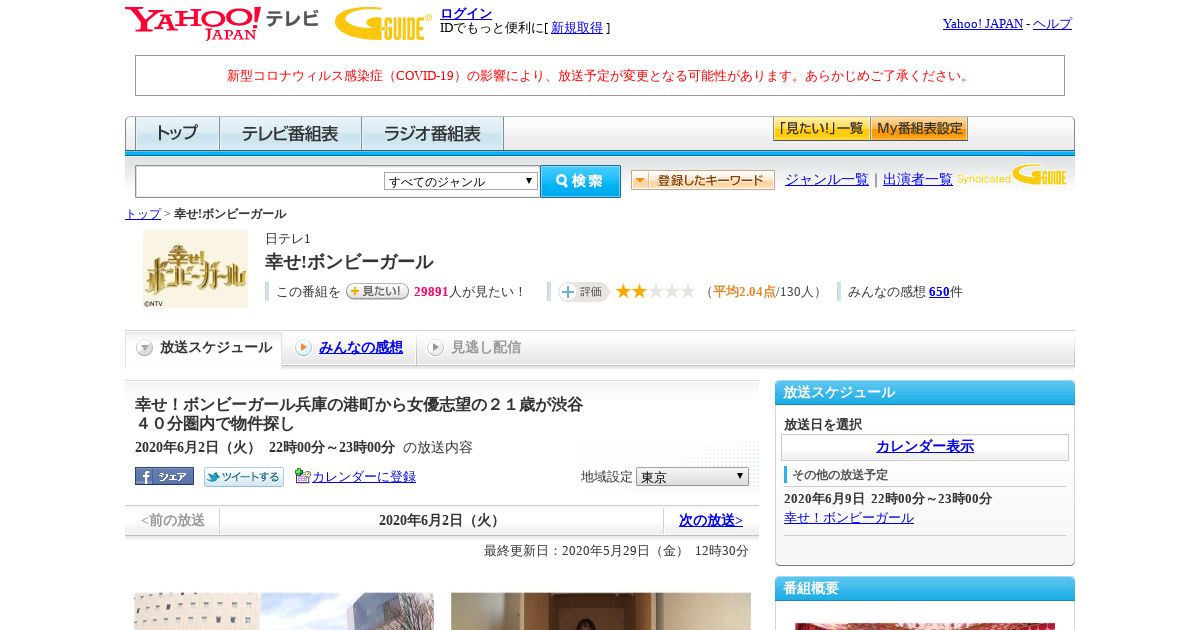1200x630 pixels.
Task: Click the right program photo thumbnail
Action: click(601, 611)
